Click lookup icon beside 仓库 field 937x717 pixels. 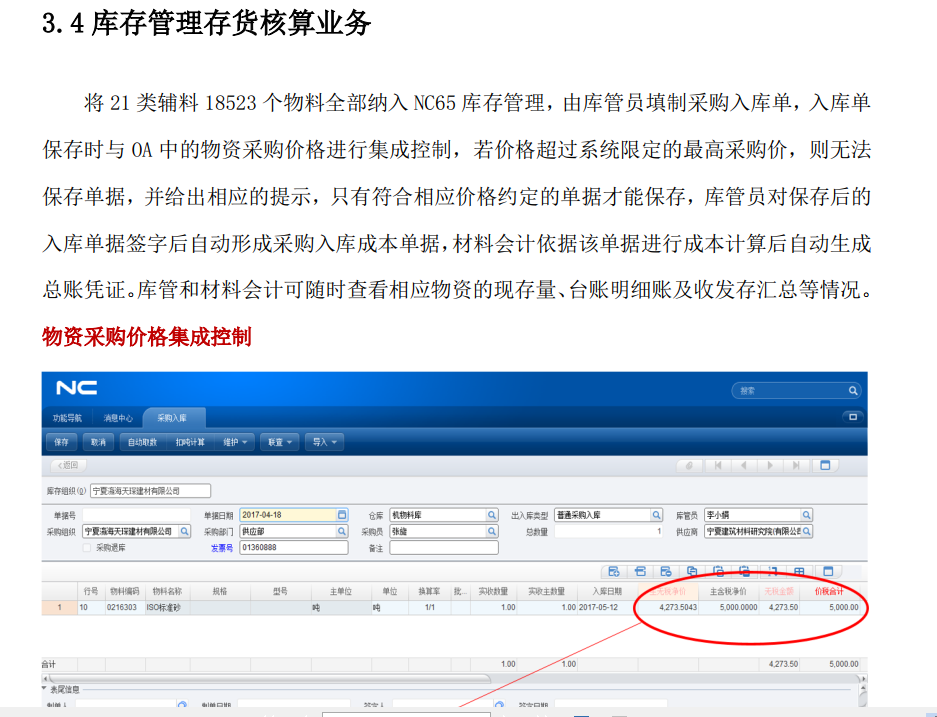(x=492, y=515)
